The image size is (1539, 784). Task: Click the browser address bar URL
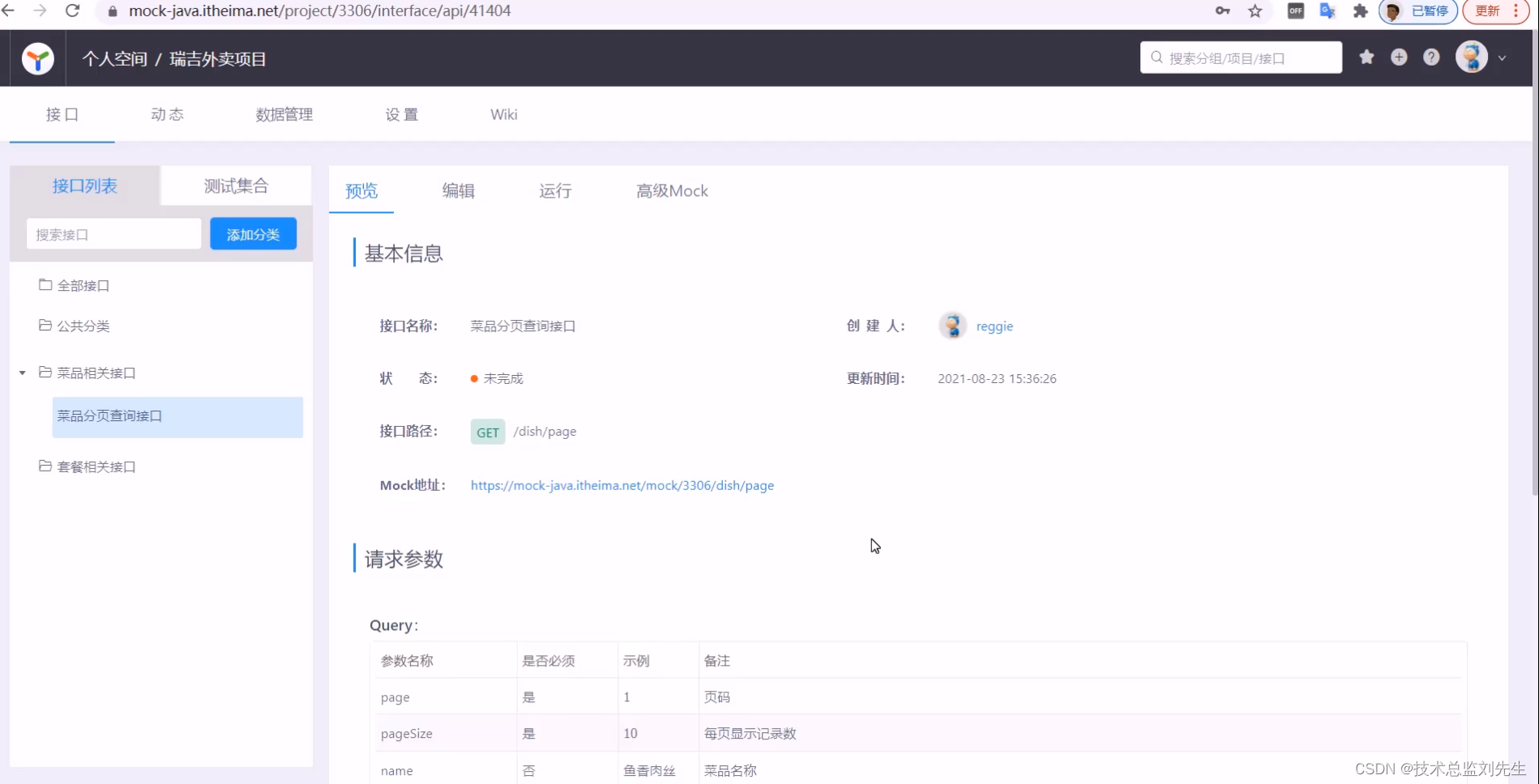pyautogui.click(x=320, y=11)
